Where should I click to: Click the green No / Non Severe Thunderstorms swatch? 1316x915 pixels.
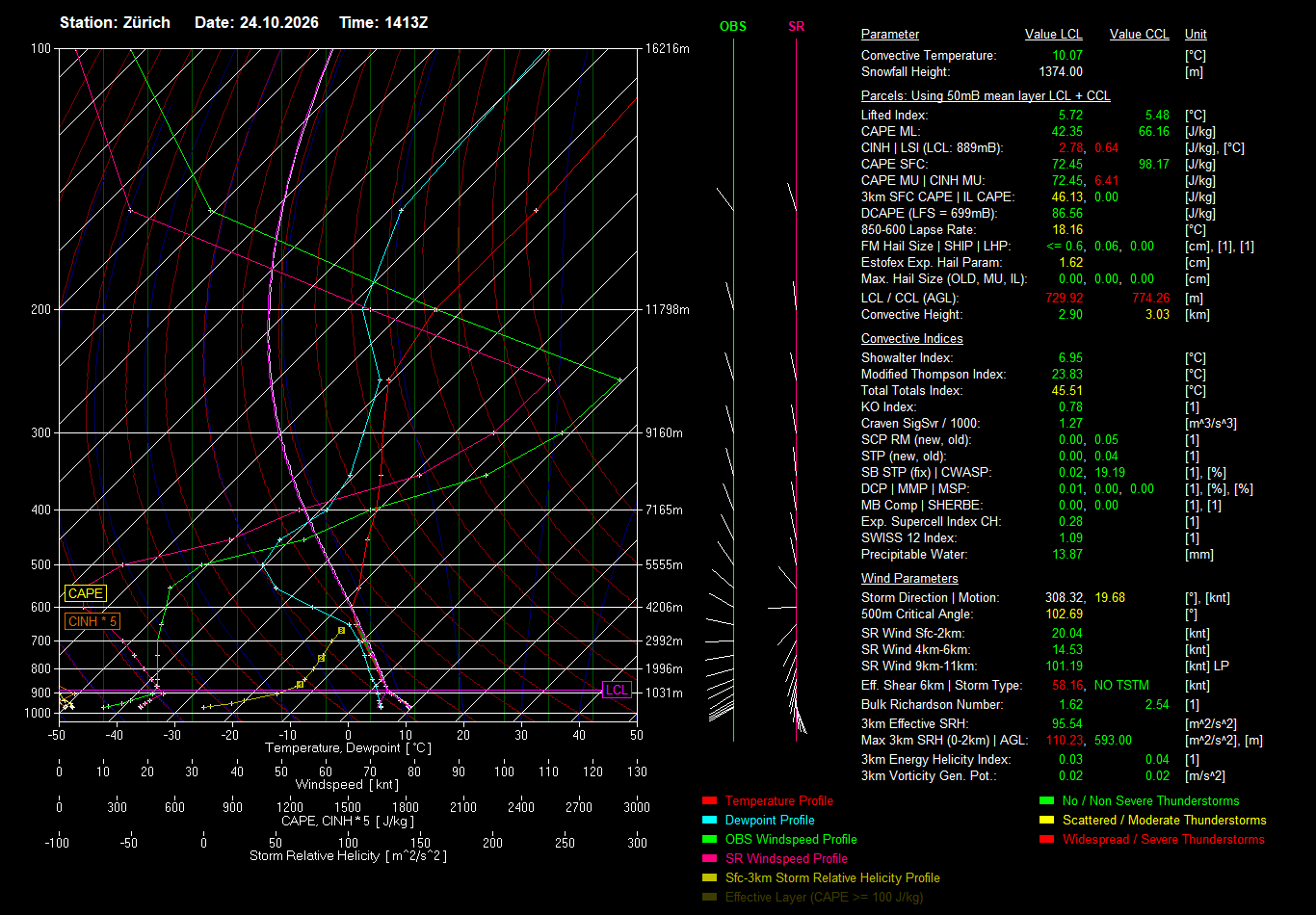pyautogui.click(x=1046, y=800)
